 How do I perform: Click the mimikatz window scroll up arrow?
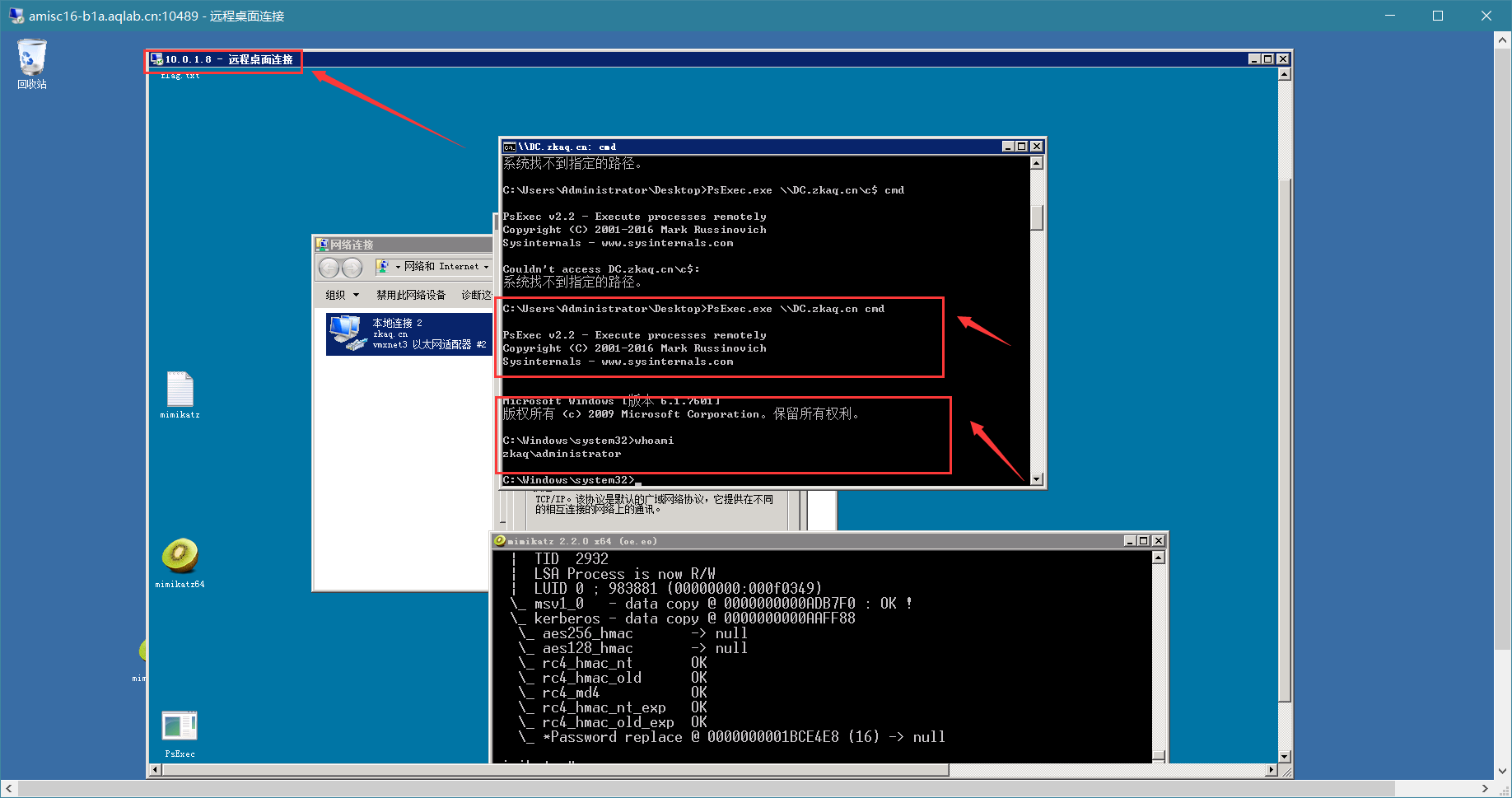click(x=1159, y=558)
